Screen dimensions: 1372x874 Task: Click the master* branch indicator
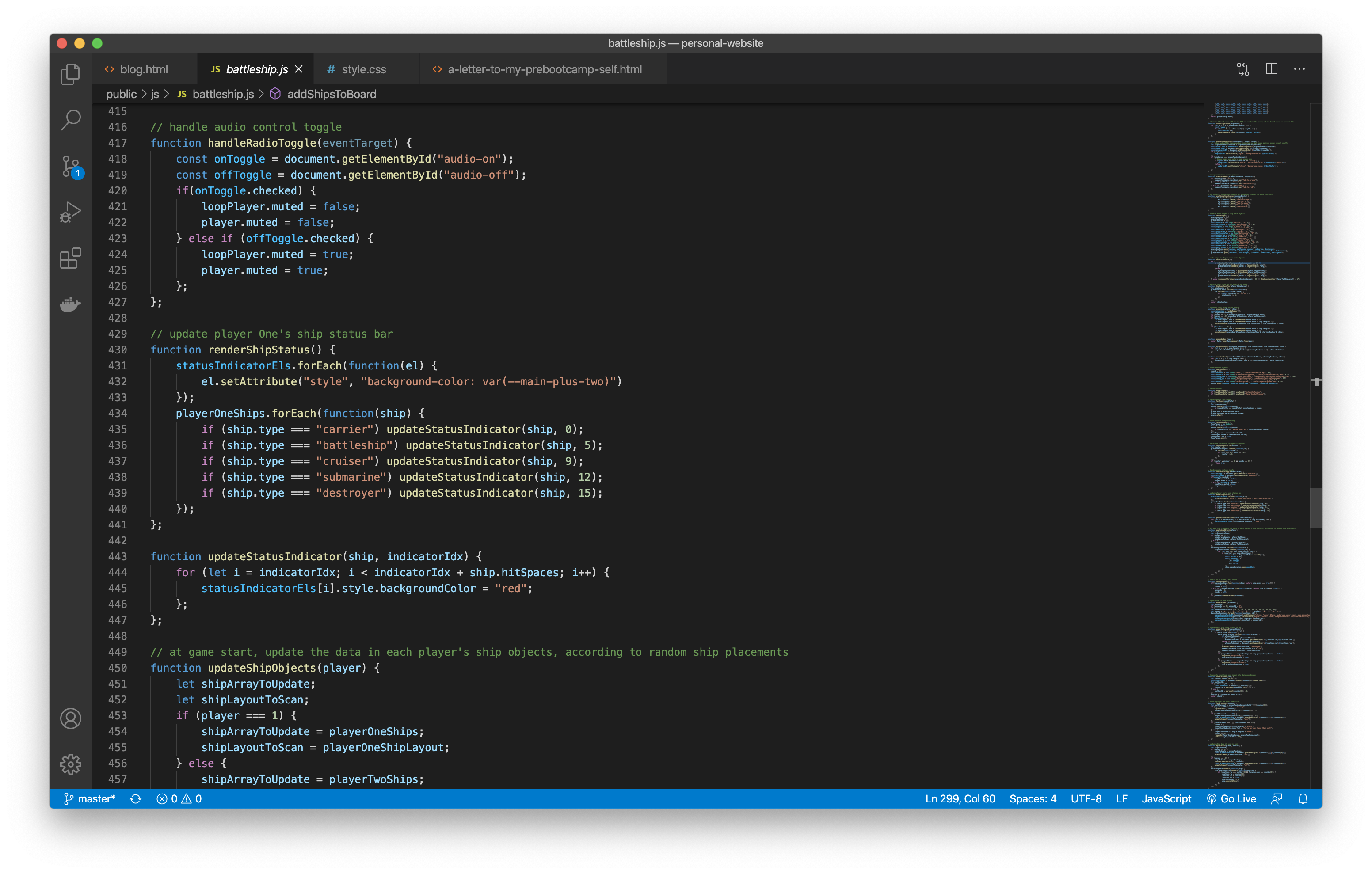89,799
